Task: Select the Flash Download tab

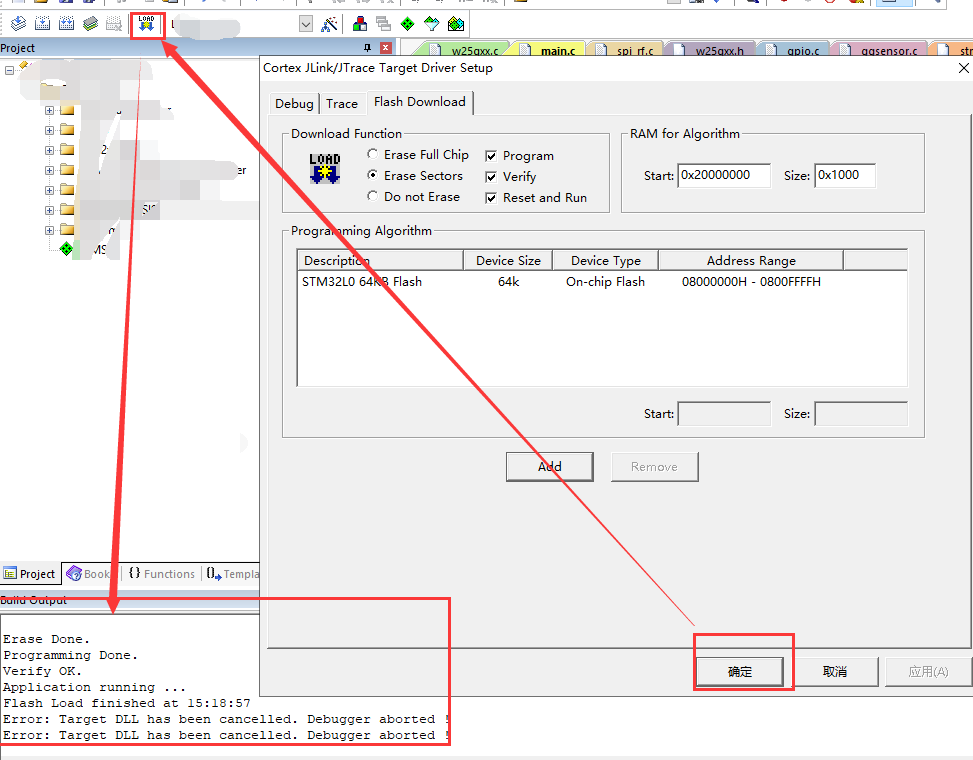Action: [419, 102]
